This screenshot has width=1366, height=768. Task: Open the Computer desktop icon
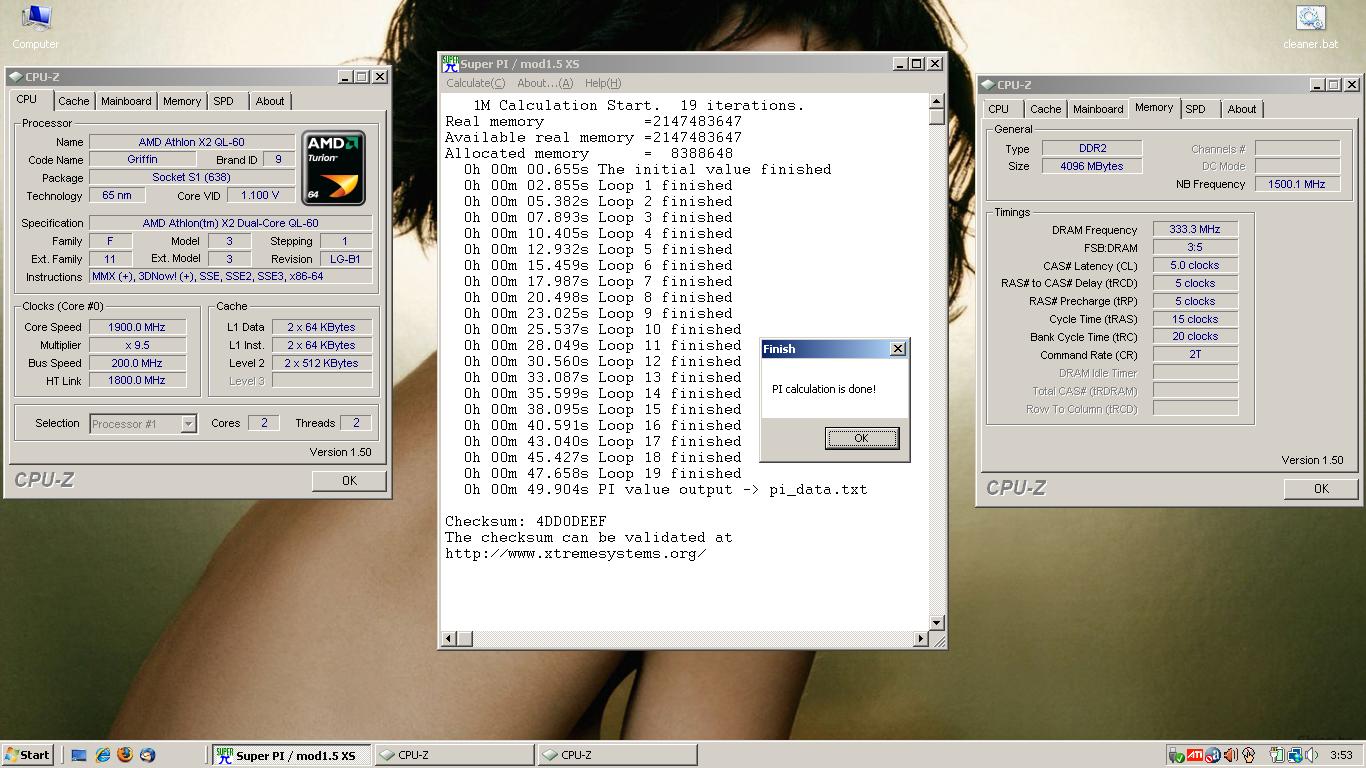(x=35, y=26)
